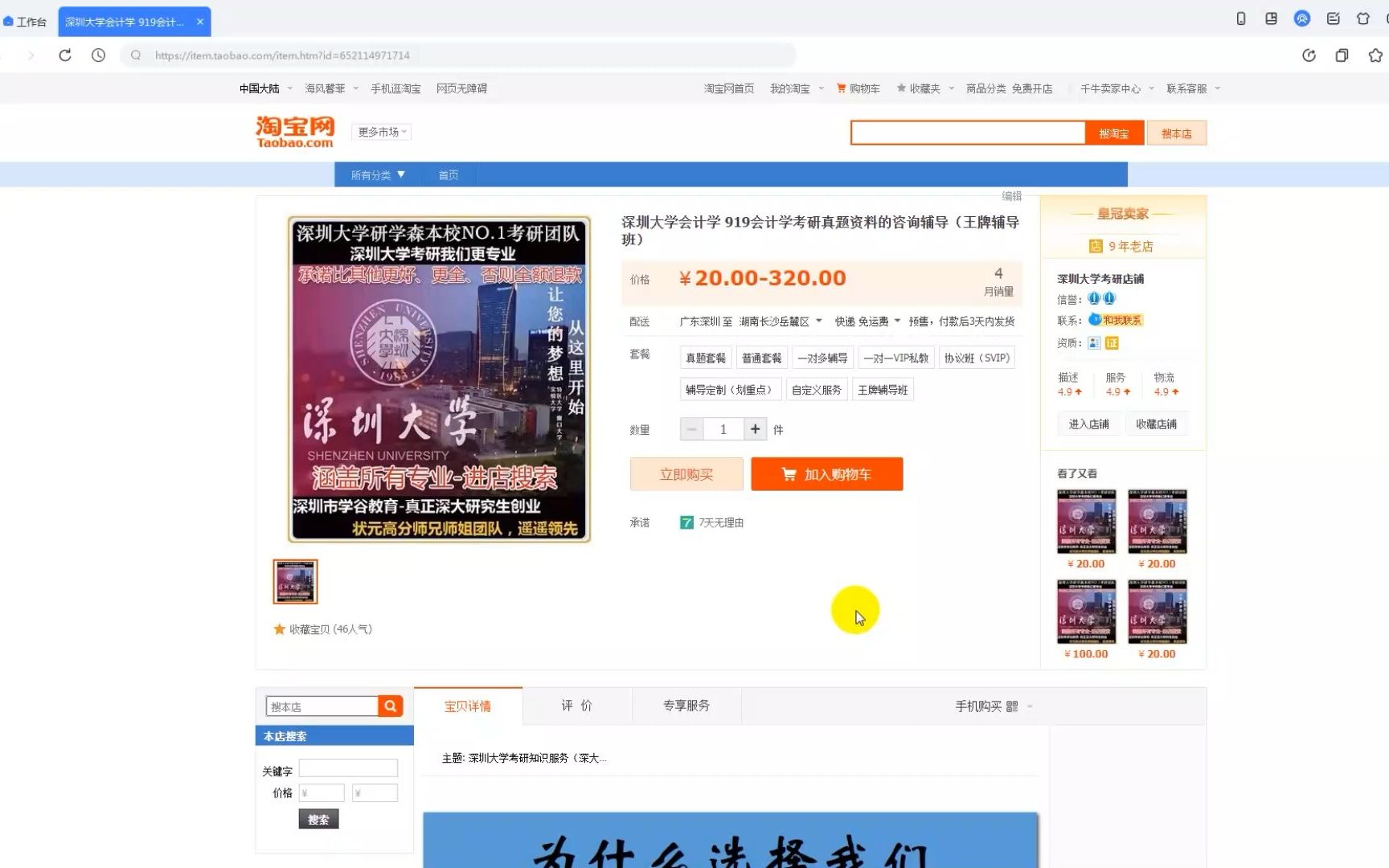This screenshot has width=1389, height=868.
Task: Open the browser history clock icon
Action: (98, 55)
